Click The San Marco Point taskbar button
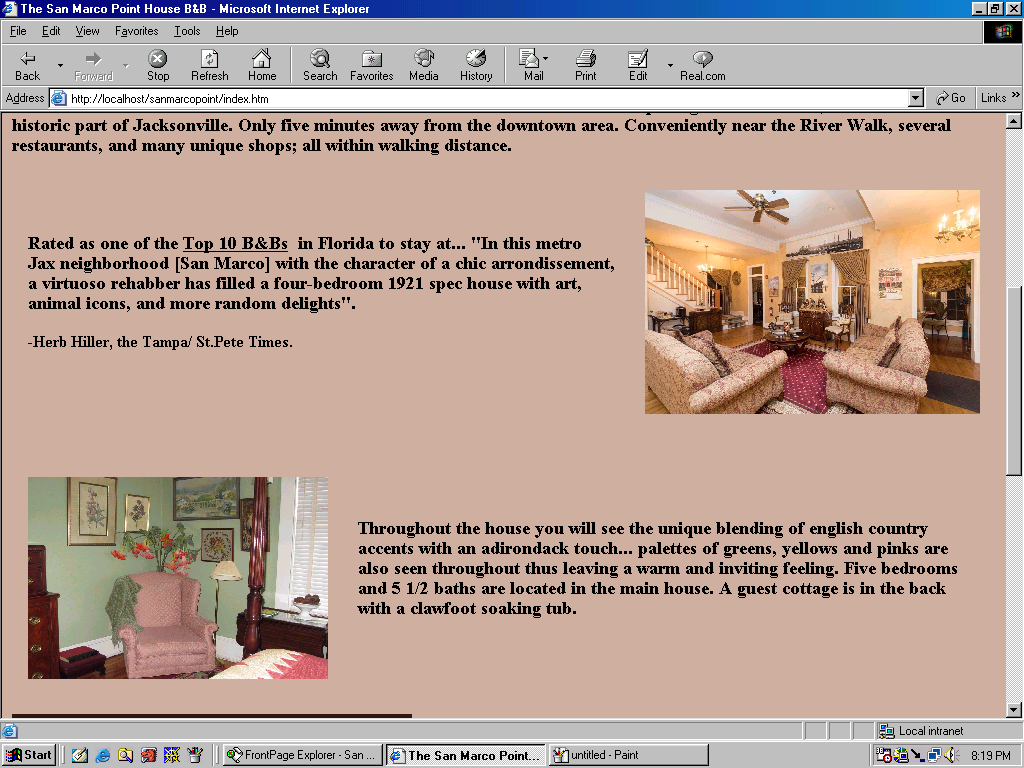This screenshot has width=1024, height=768. click(466, 755)
